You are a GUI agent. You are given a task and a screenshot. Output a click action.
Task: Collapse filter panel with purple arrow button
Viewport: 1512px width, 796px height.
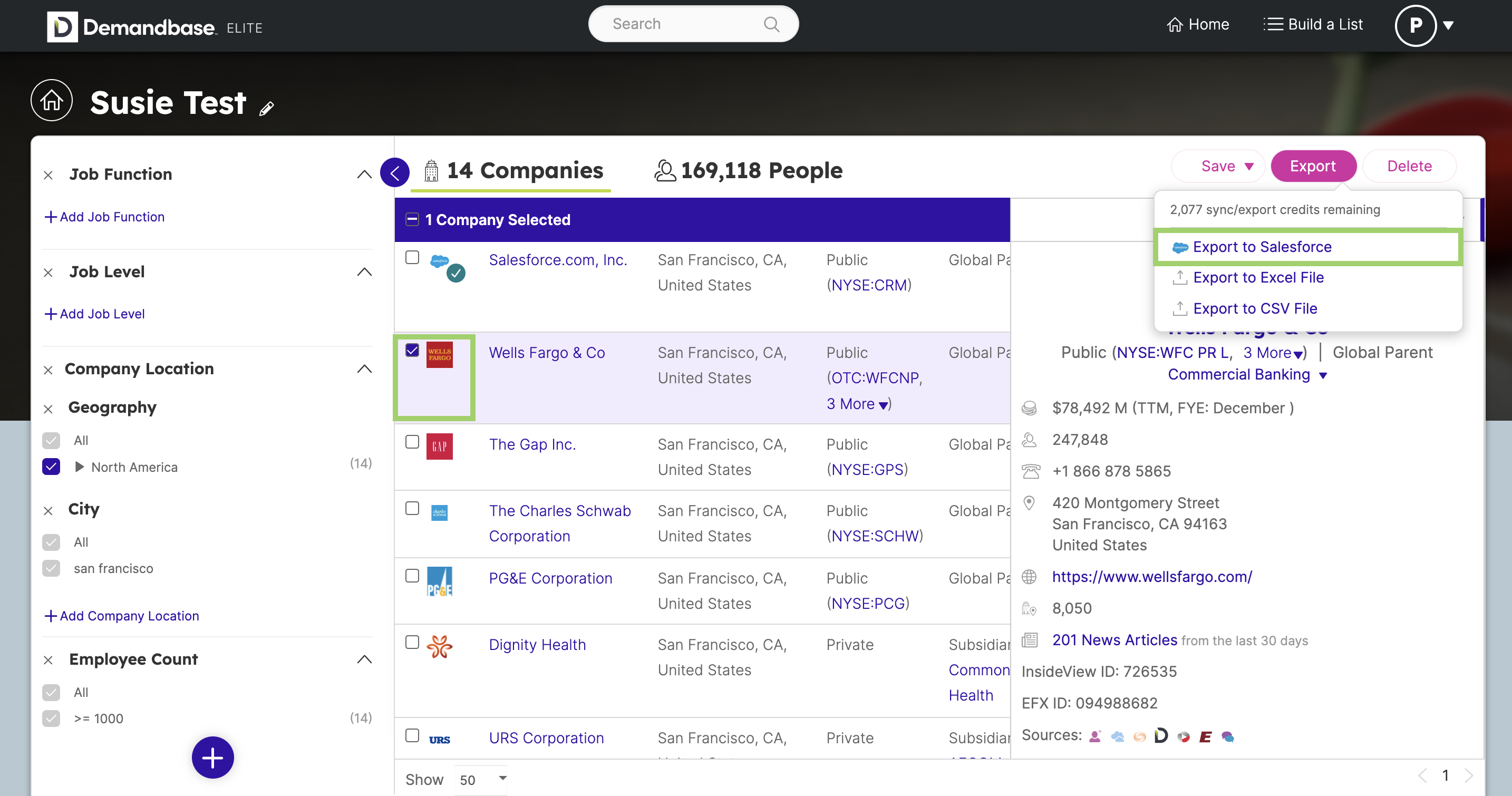pos(395,172)
